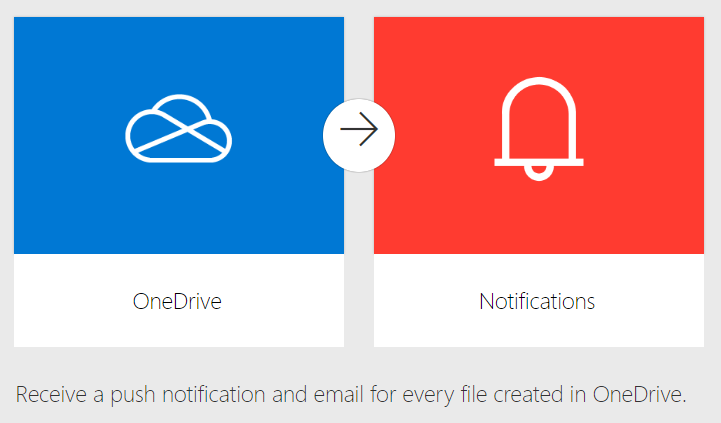Select the OneDrive label text
This screenshot has height=423, width=721.
pos(177,302)
